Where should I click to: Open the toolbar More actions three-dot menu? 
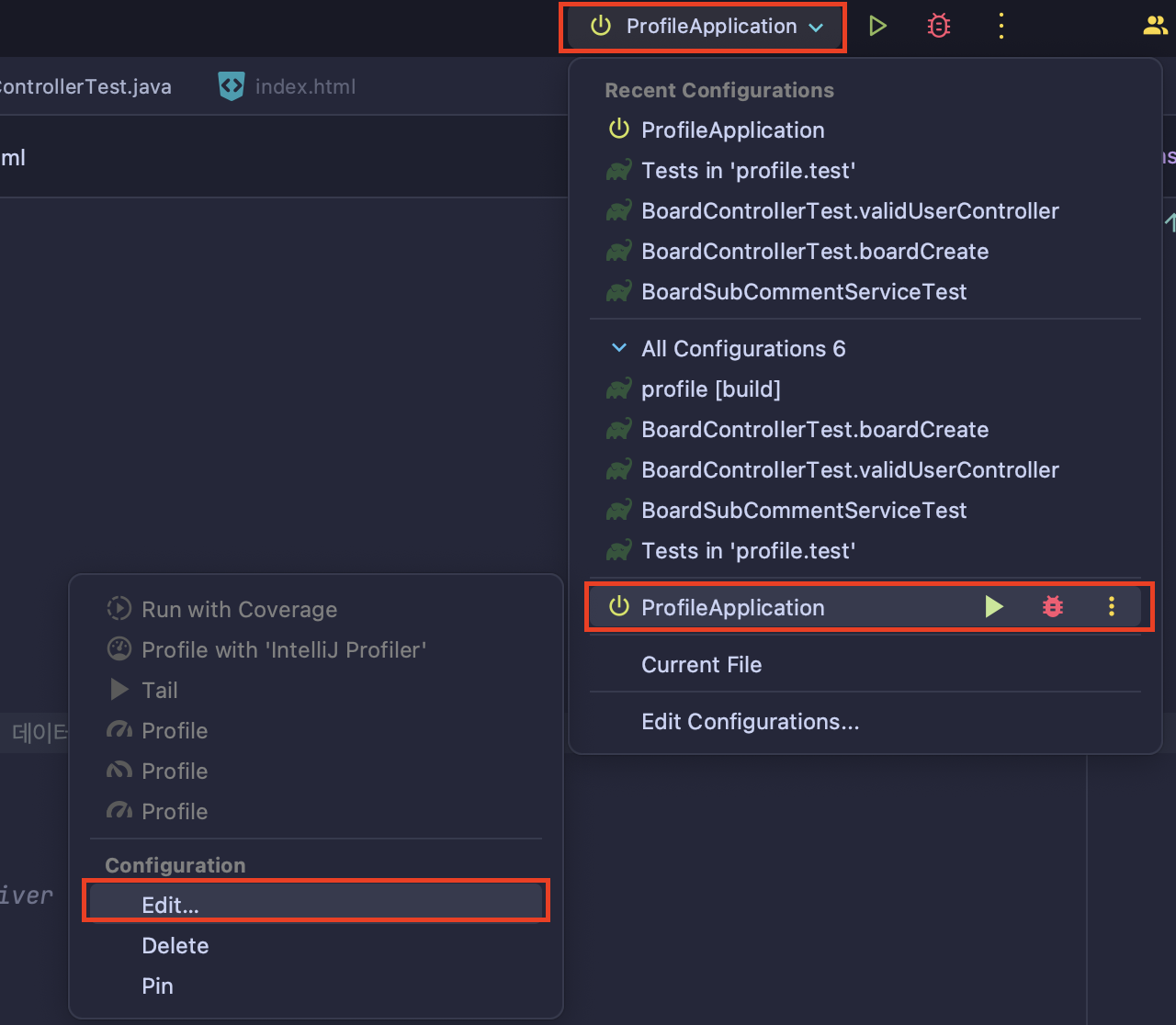1001,26
